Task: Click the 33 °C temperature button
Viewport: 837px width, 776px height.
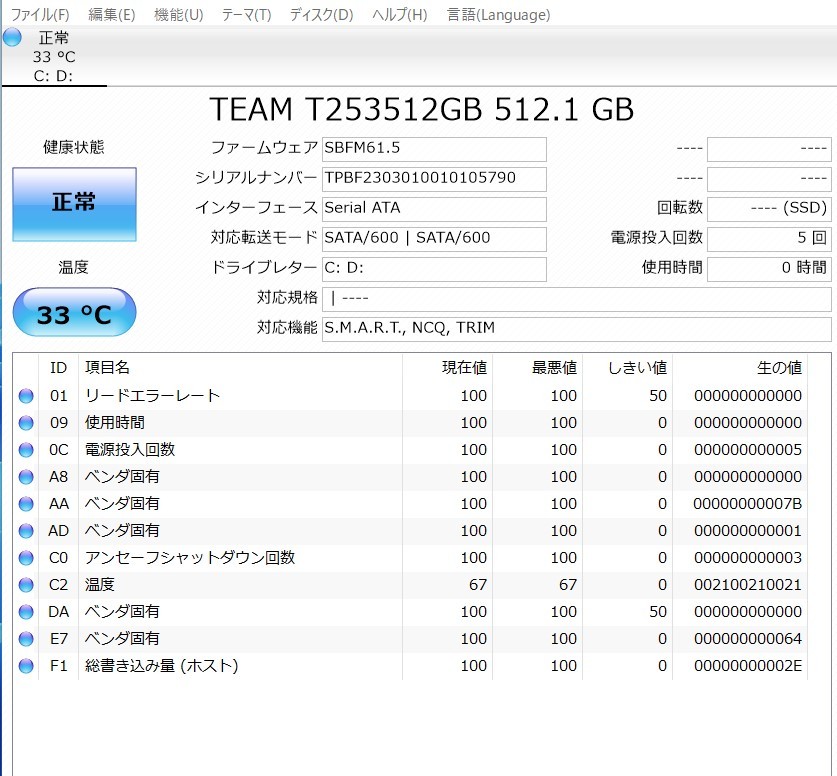Action: pyautogui.click(x=74, y=312)
